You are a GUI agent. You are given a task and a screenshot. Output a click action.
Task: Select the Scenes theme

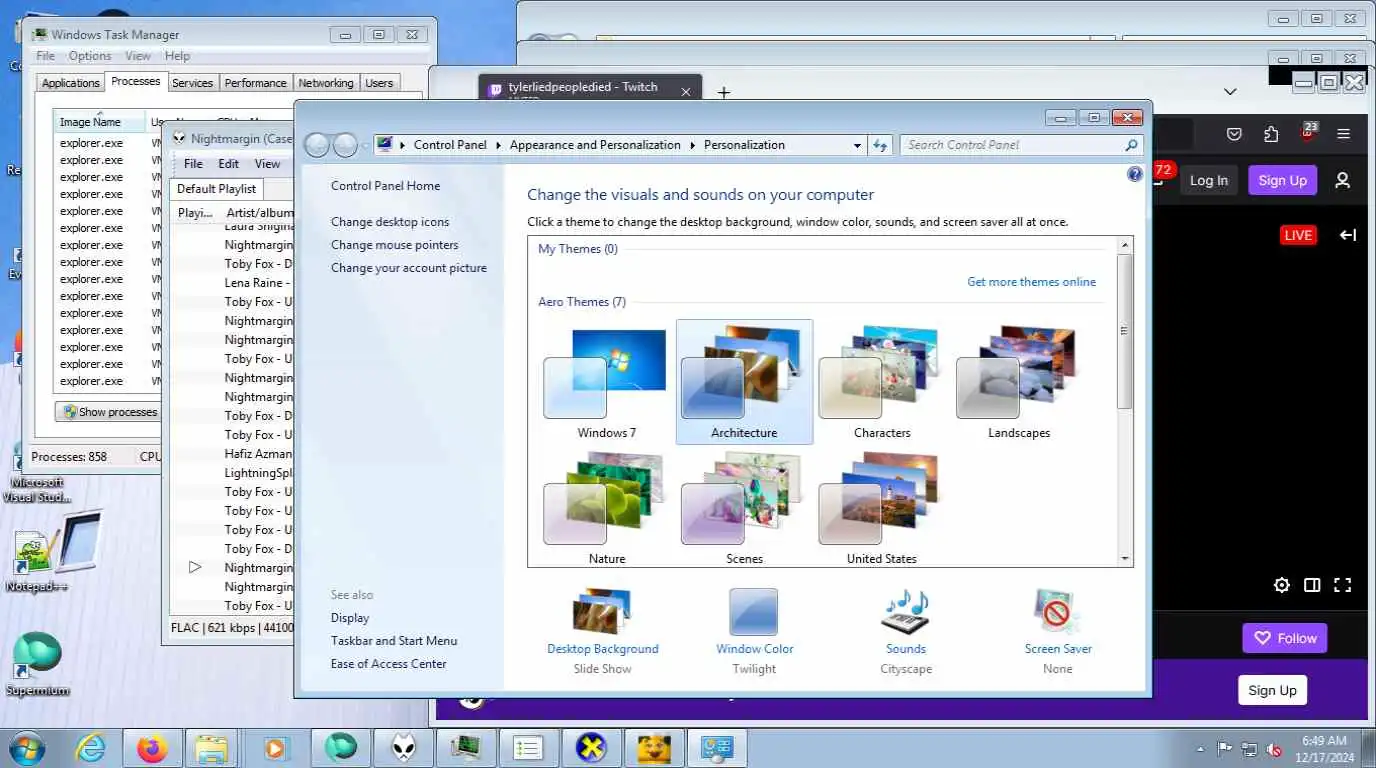(744, 508)
